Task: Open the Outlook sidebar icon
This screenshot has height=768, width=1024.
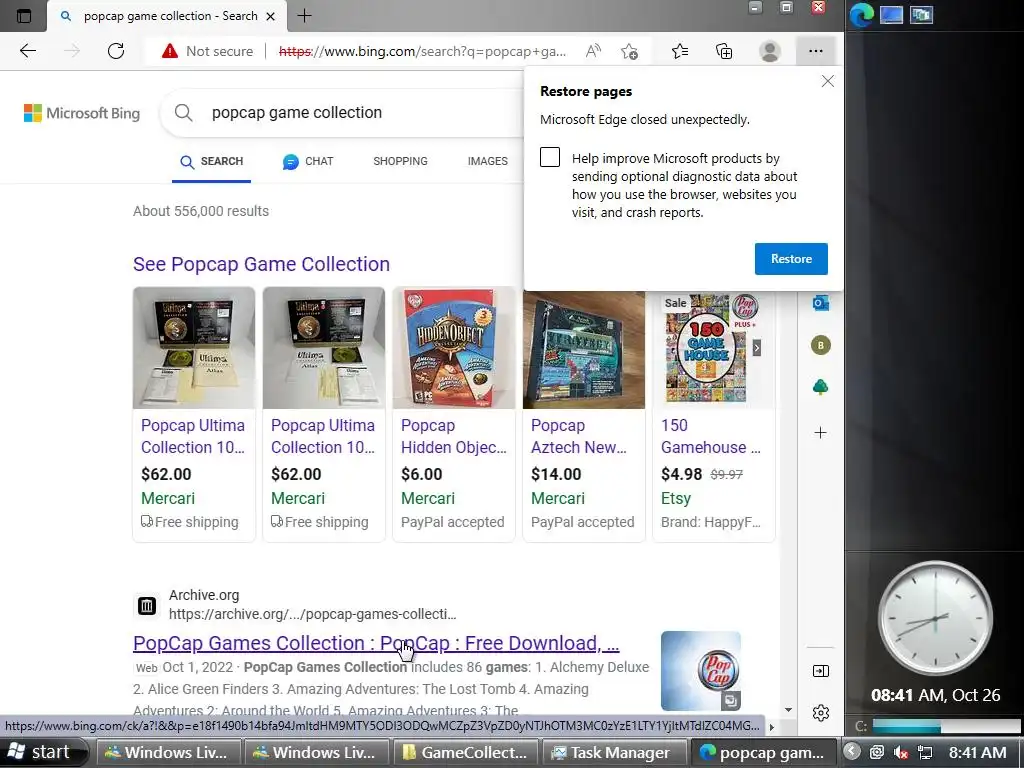Action: click(x=821, y=303)
